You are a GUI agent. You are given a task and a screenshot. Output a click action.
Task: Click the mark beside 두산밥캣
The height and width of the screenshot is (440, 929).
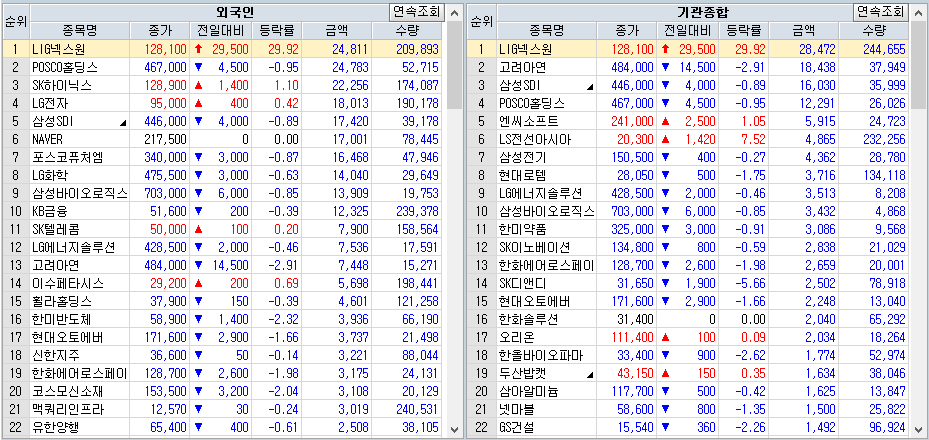point(590,375)
